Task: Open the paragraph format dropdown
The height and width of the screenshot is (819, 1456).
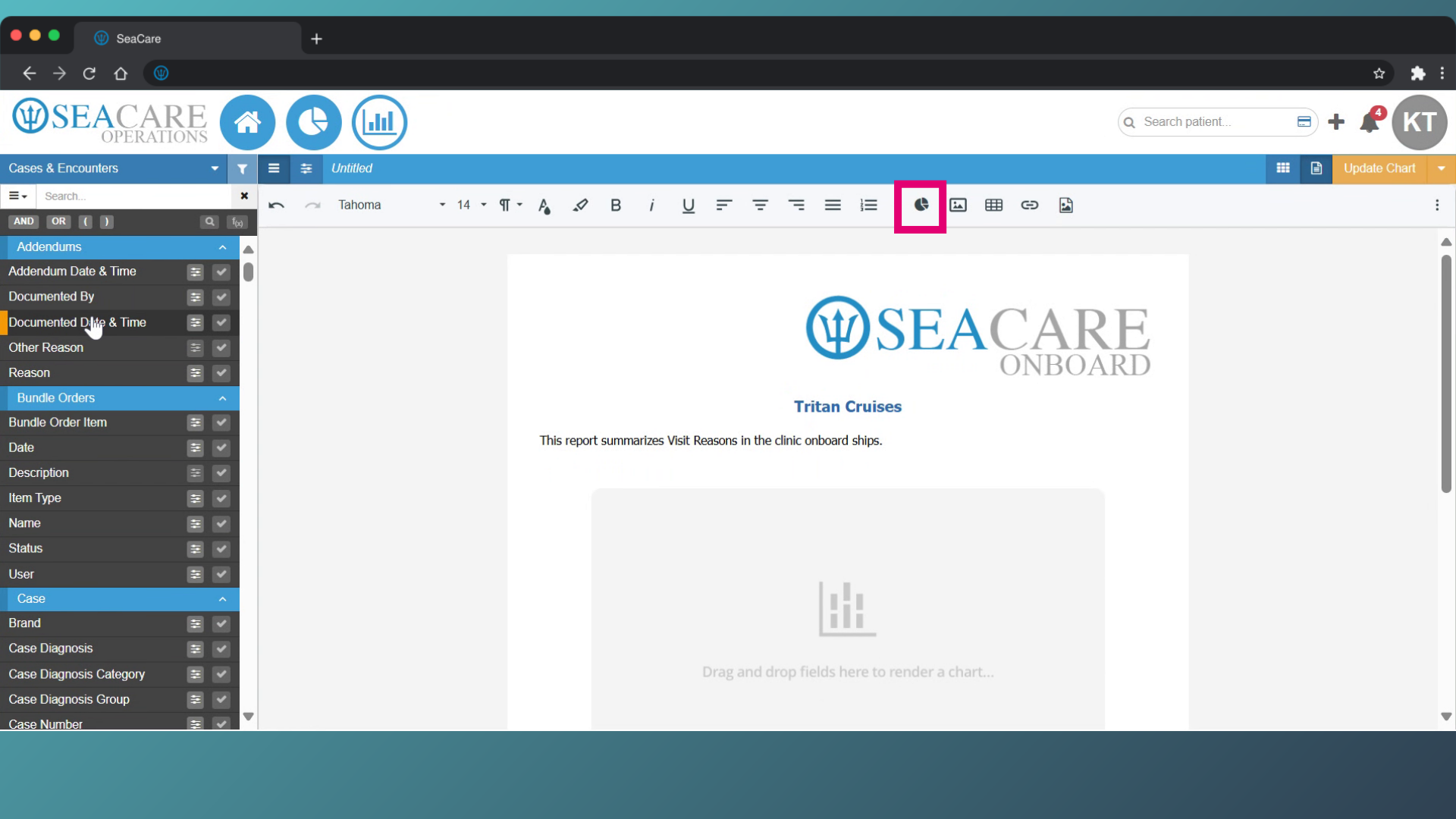Action: pyautogui.click(x=510, y=206)
